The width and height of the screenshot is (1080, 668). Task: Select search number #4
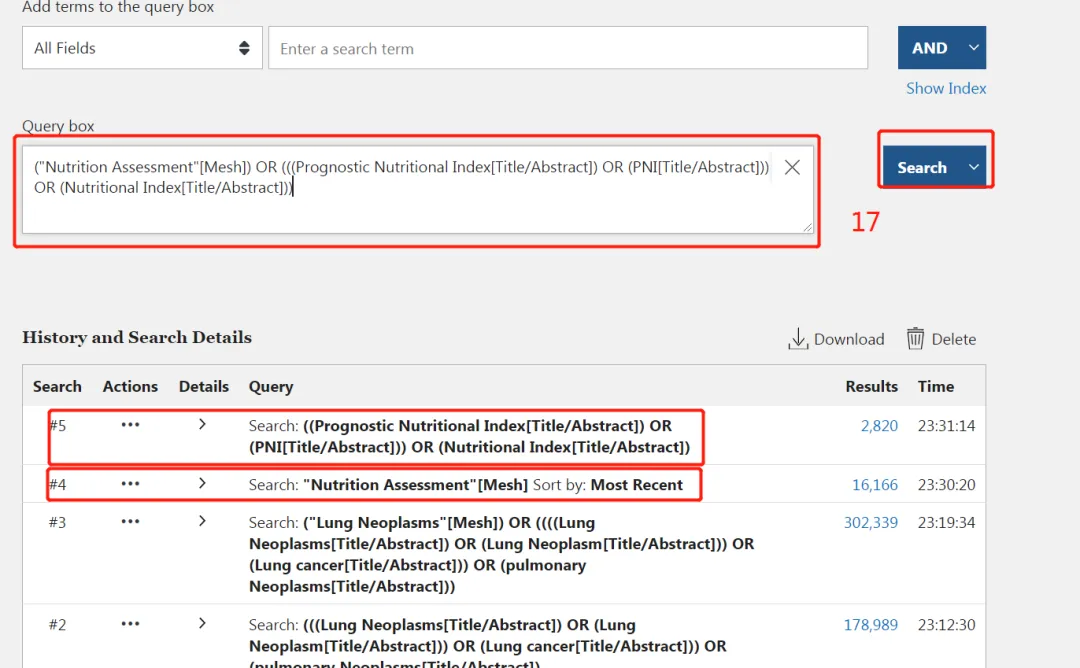pyautogui.click(x=58, y=485)
